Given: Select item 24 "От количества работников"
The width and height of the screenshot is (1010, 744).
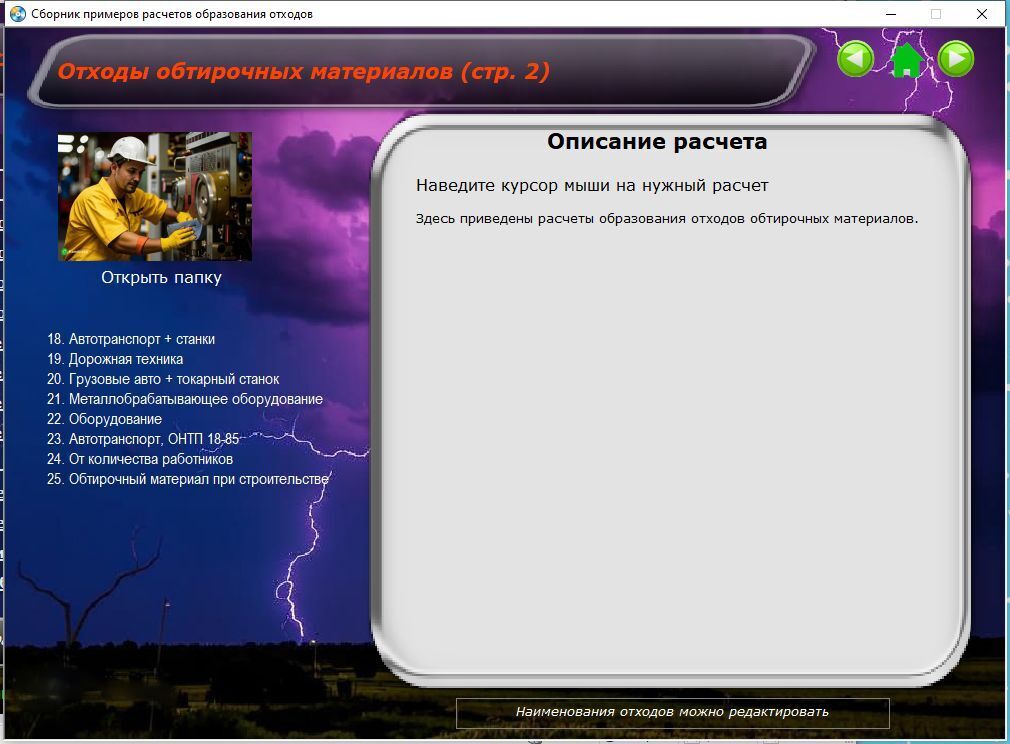Looking at the screenshot, I should tap(140, 459).
